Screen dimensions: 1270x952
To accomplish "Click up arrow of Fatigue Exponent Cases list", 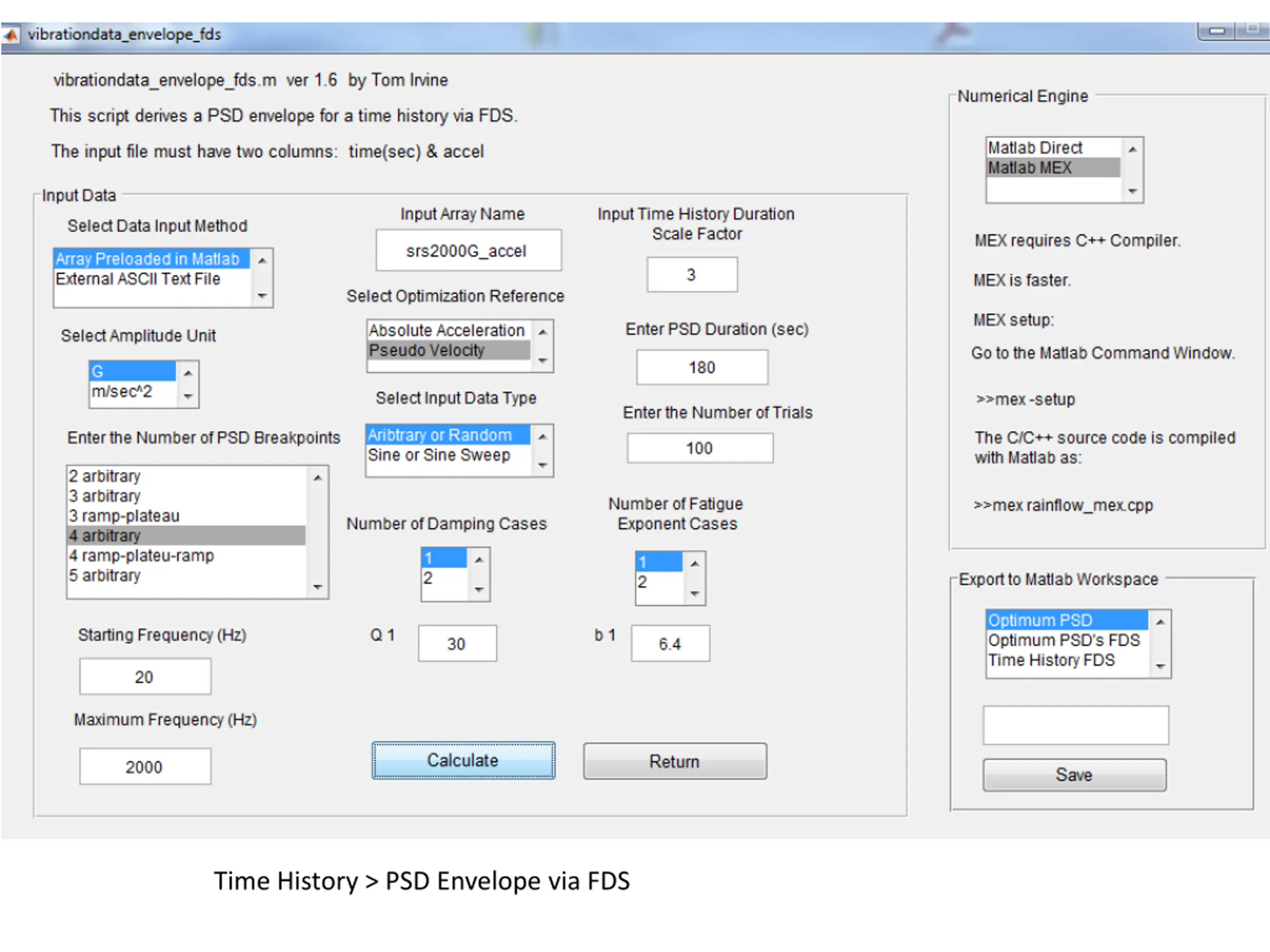I will [x=695, y=563].
